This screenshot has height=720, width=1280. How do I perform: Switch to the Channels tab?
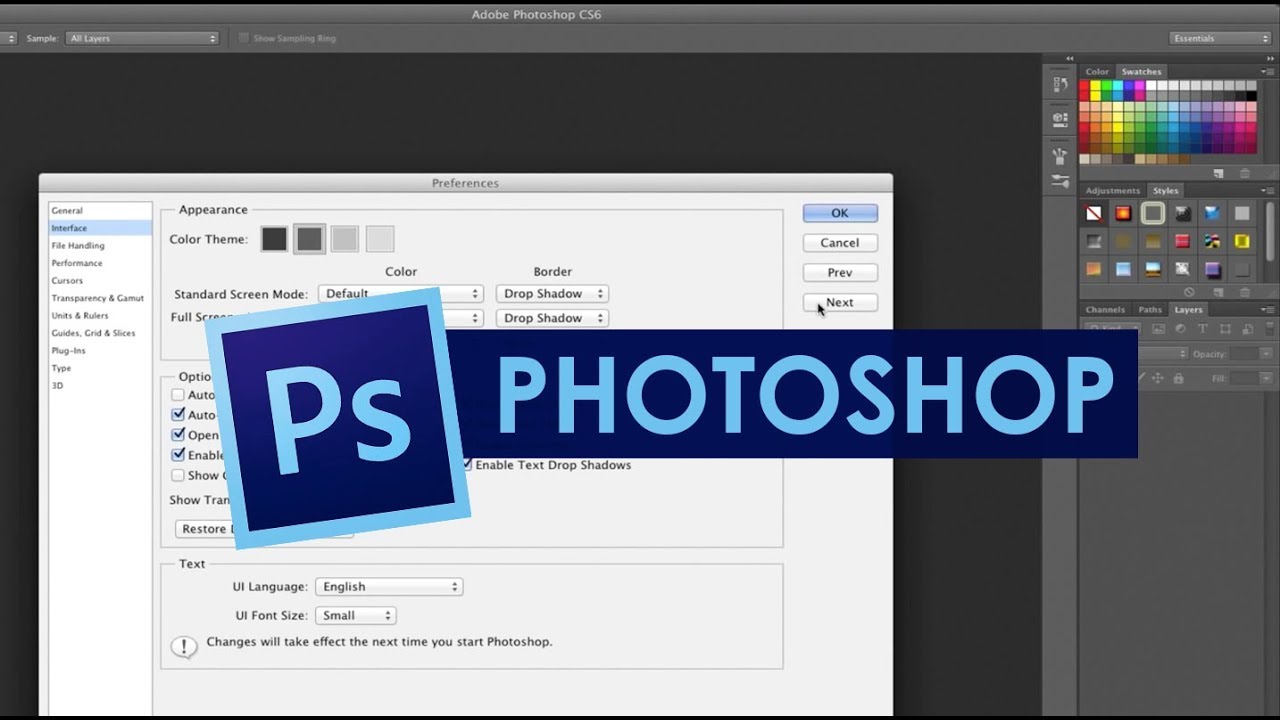[1105, 310]
